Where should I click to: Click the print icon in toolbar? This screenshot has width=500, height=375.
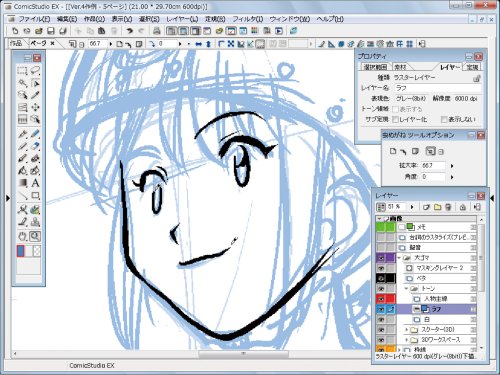coord(156,31)
